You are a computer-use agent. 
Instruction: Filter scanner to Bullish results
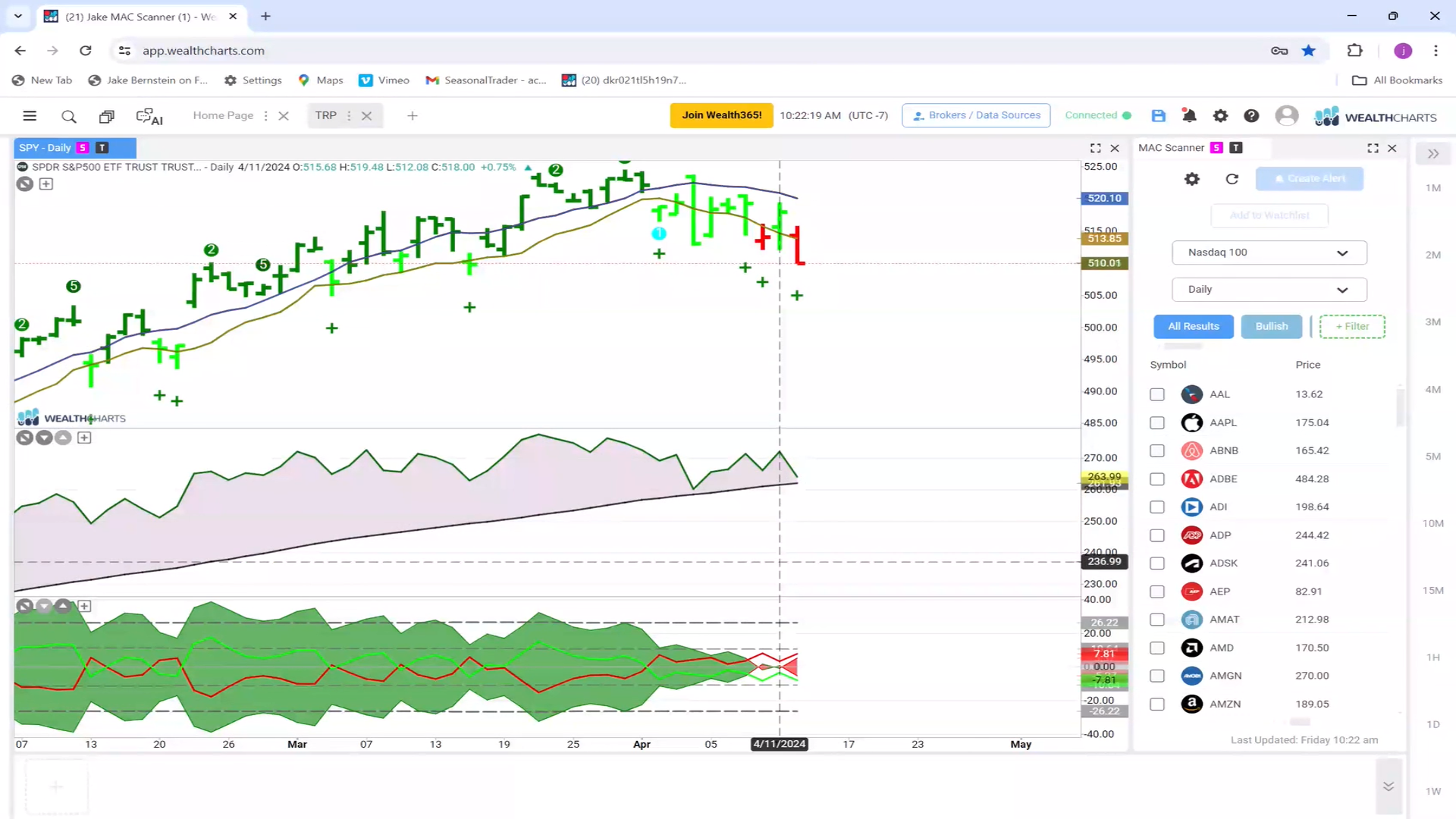click(1272, 327)
